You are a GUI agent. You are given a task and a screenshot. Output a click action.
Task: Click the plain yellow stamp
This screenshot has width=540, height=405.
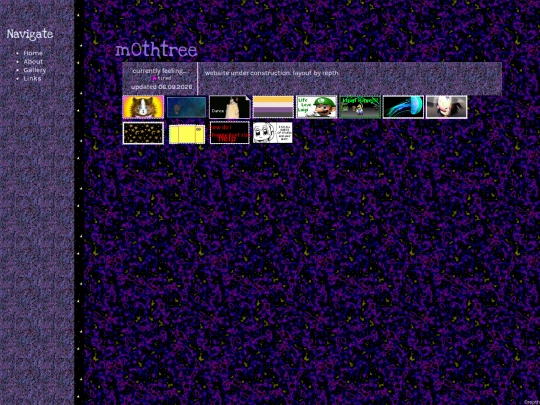pos(187,134)
